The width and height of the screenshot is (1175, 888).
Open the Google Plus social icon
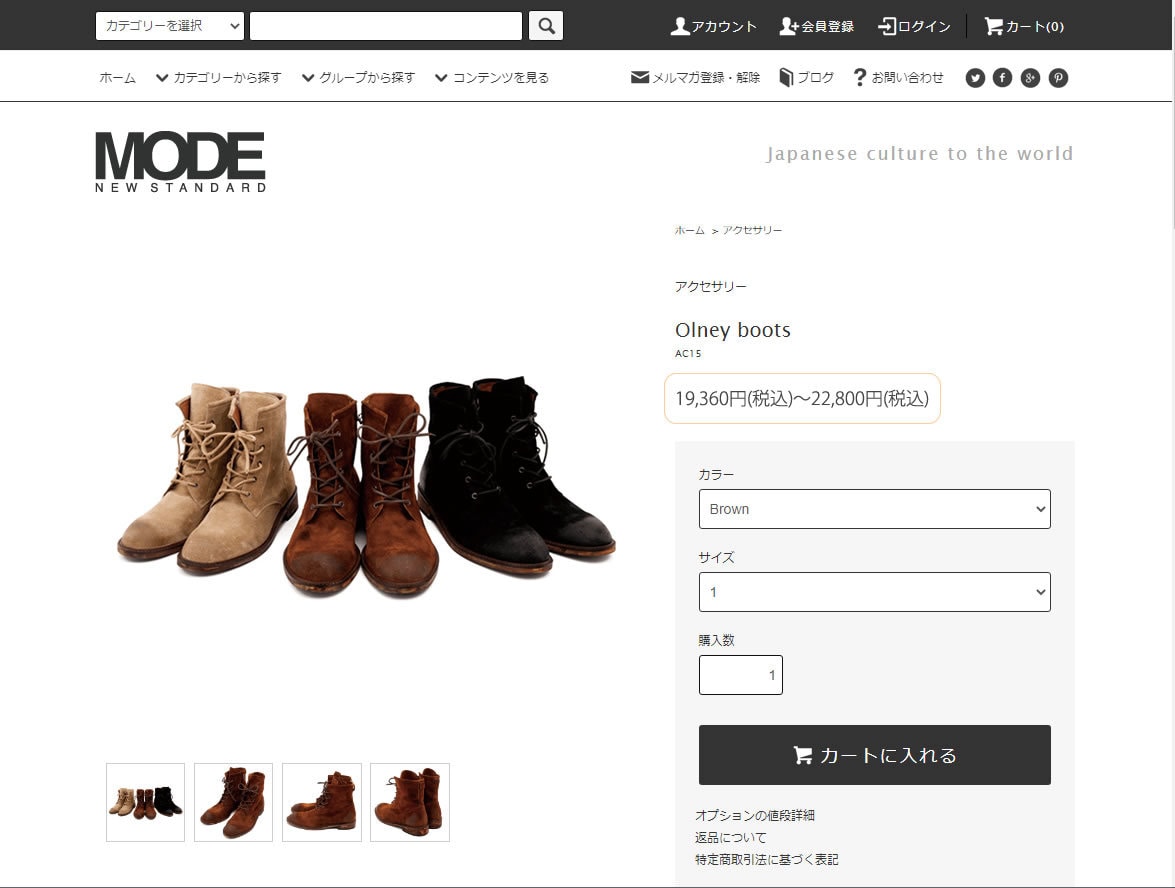1030,78
